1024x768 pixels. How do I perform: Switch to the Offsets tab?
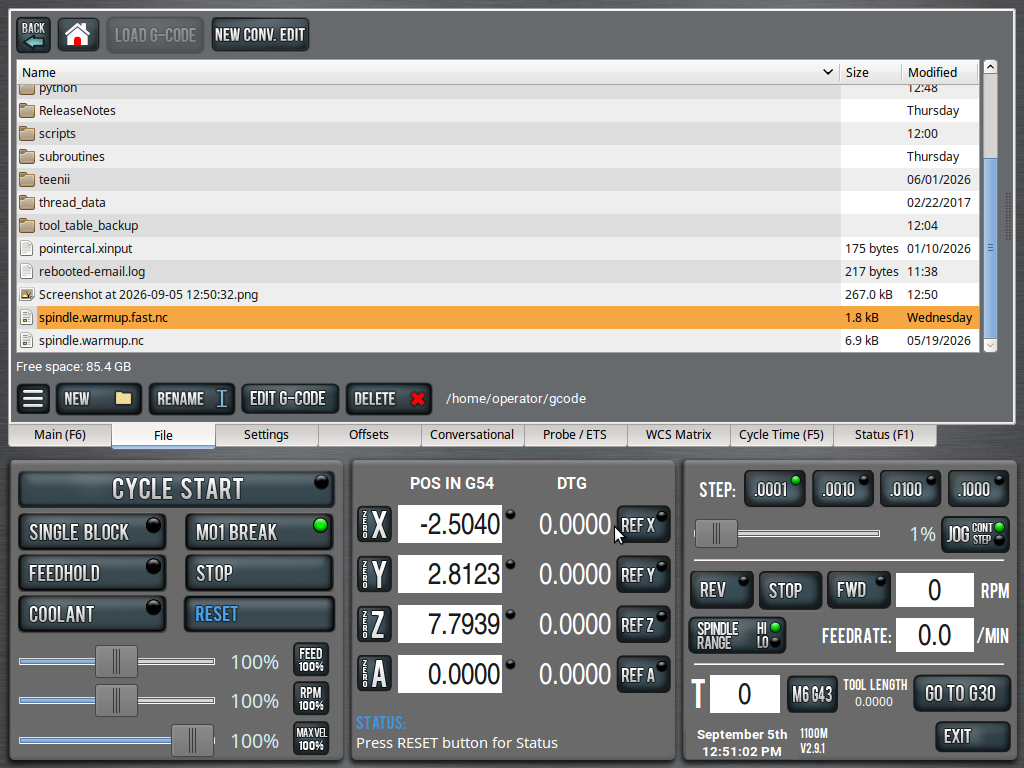click(x=368, y=435)
